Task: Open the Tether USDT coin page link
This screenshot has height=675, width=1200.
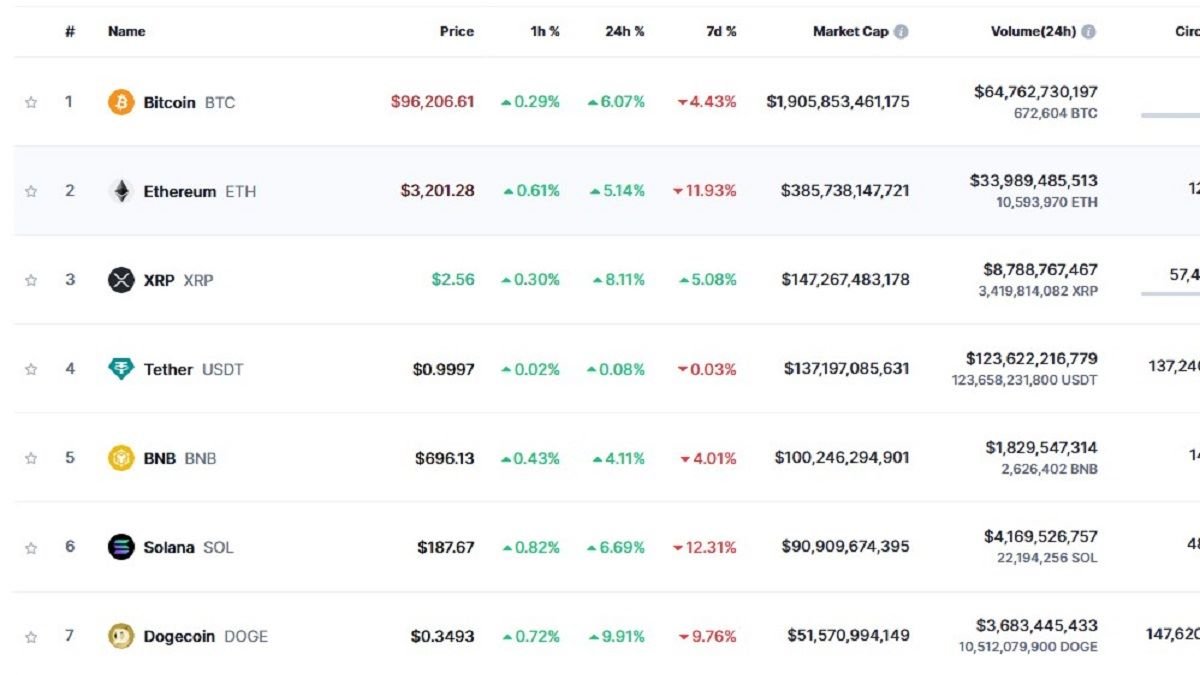Action: [x=193, y=369]
